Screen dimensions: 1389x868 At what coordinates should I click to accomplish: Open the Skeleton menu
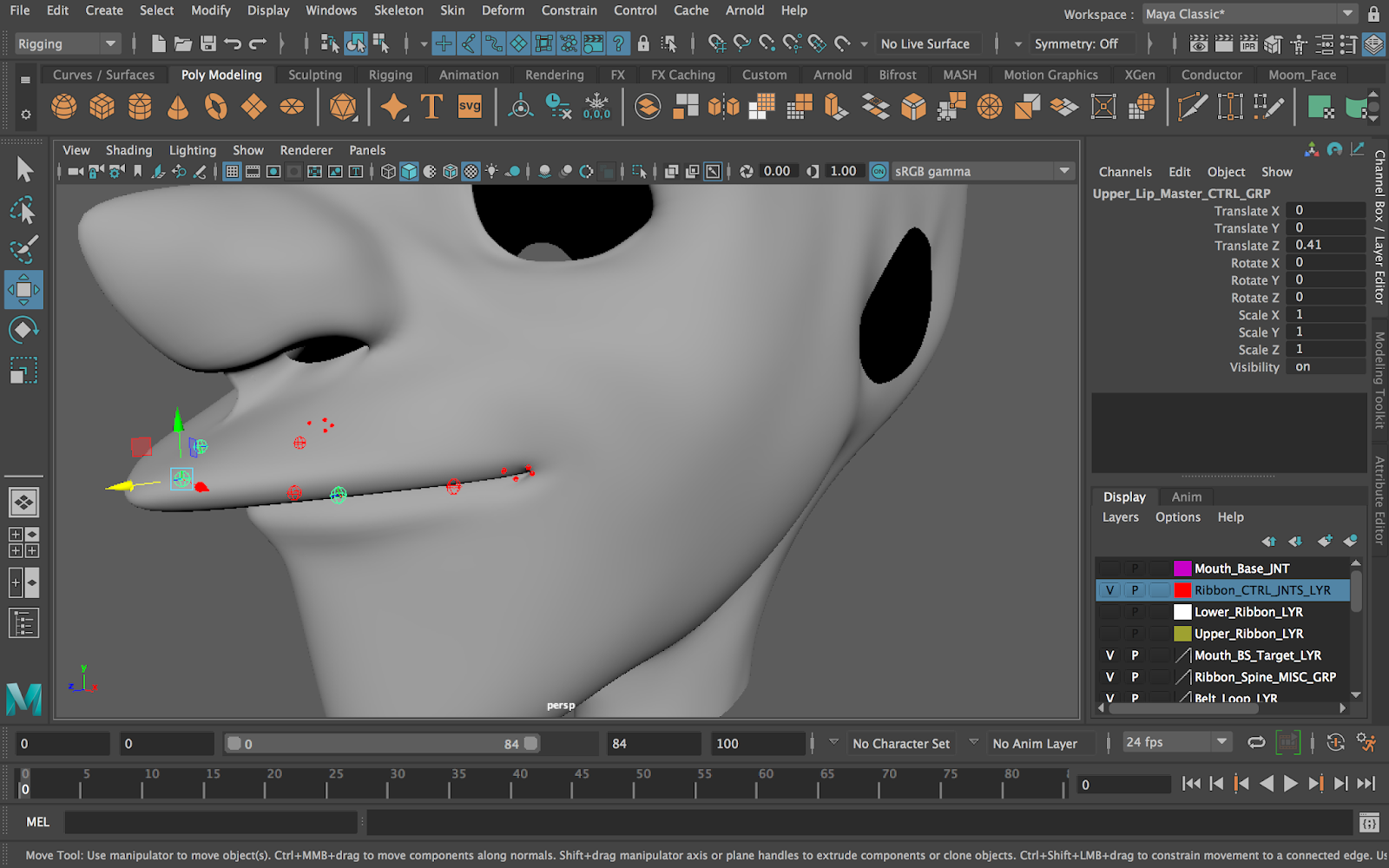point(398,10)
